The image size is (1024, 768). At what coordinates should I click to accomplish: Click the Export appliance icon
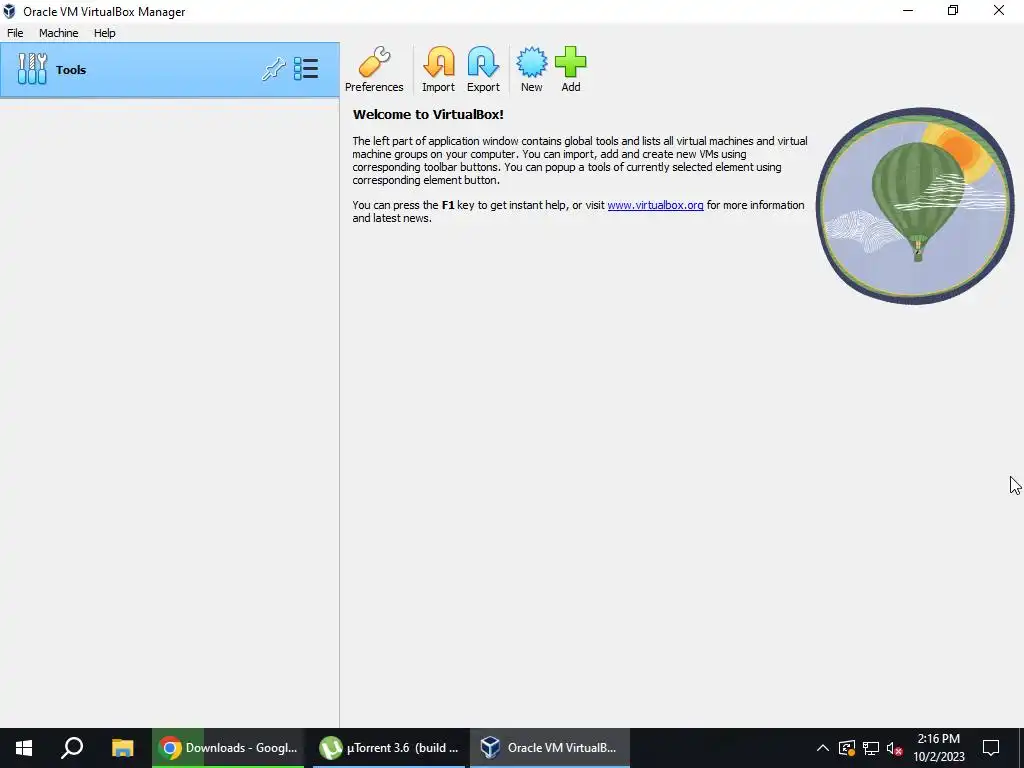(x=483, y=69)
